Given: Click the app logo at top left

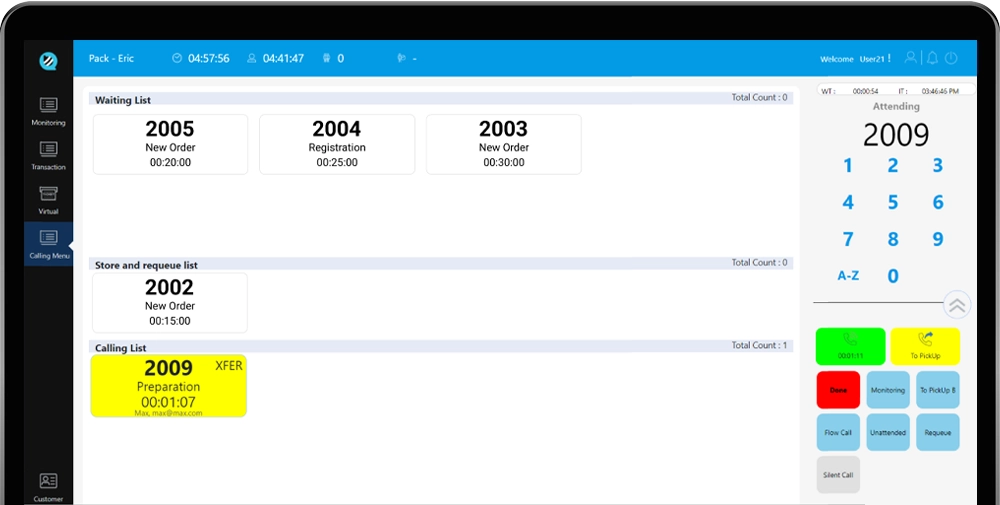Looking at the screenshot, I should pos(48,61).
